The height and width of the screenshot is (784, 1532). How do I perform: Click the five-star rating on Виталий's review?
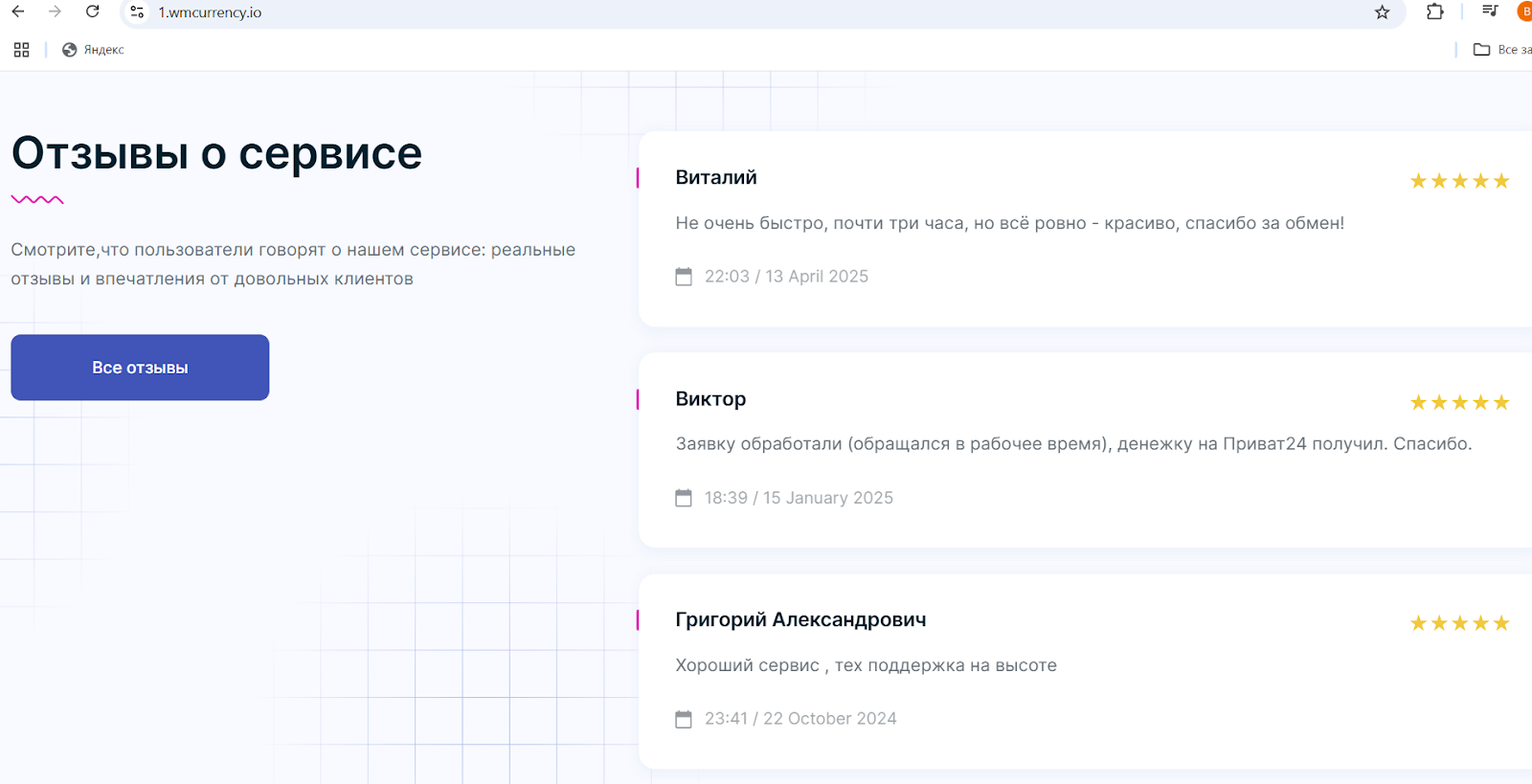click(1459, 181)
